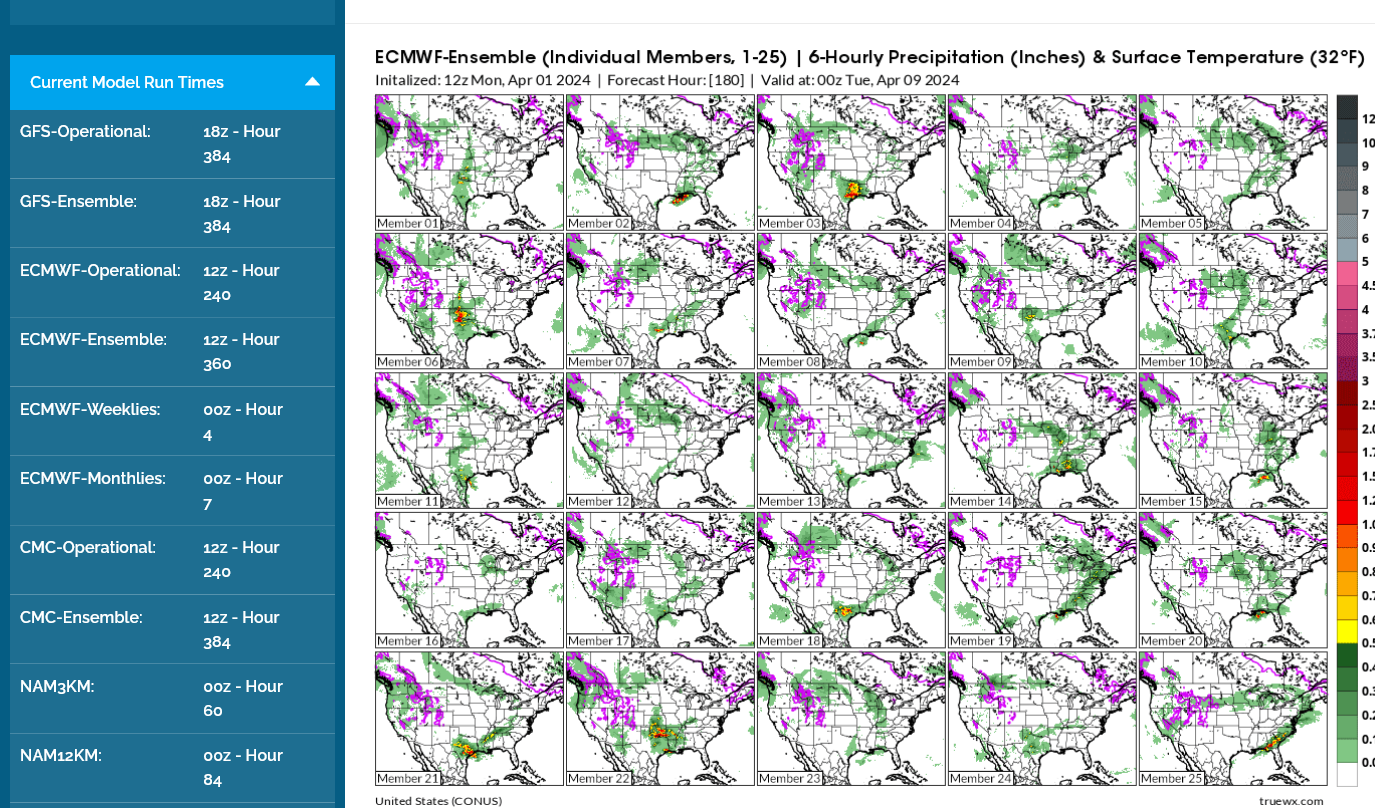Click the NAM12KM model row
This screenshot has width=1375, height=808.
172,767
